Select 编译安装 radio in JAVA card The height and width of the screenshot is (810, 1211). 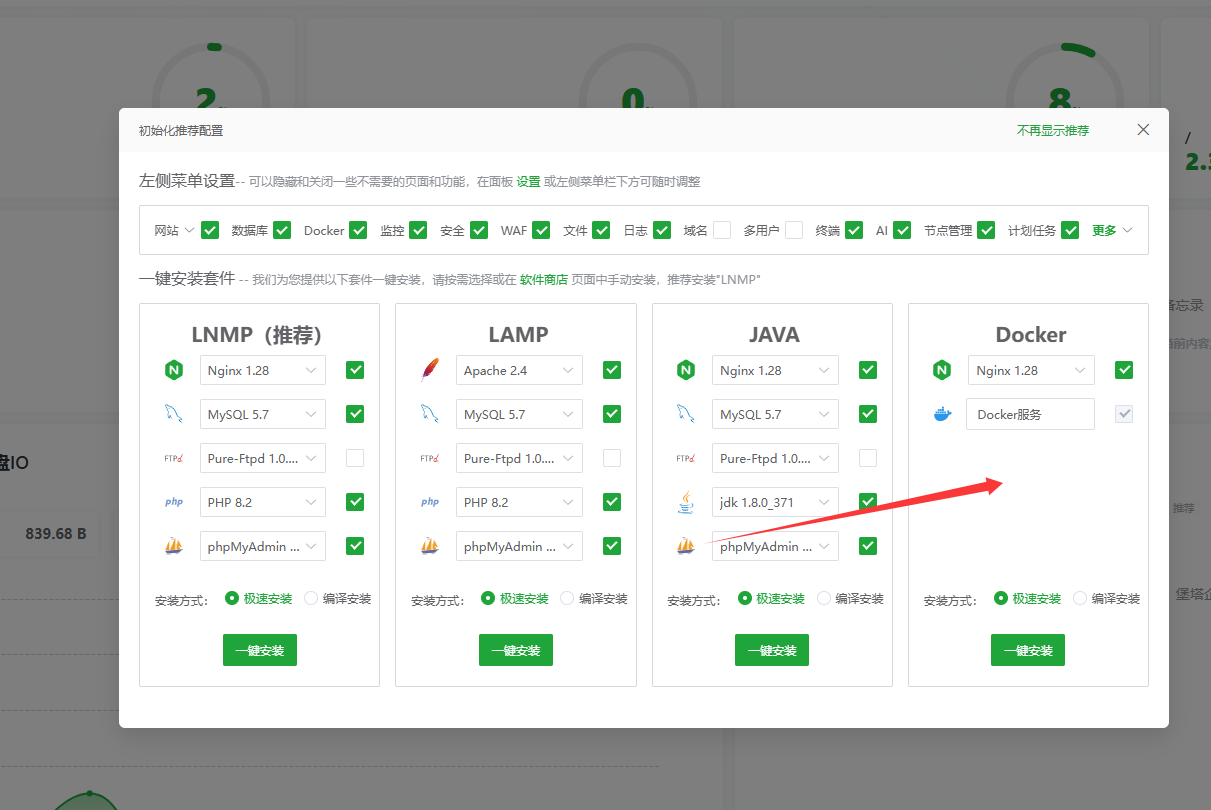pos(825,598)
